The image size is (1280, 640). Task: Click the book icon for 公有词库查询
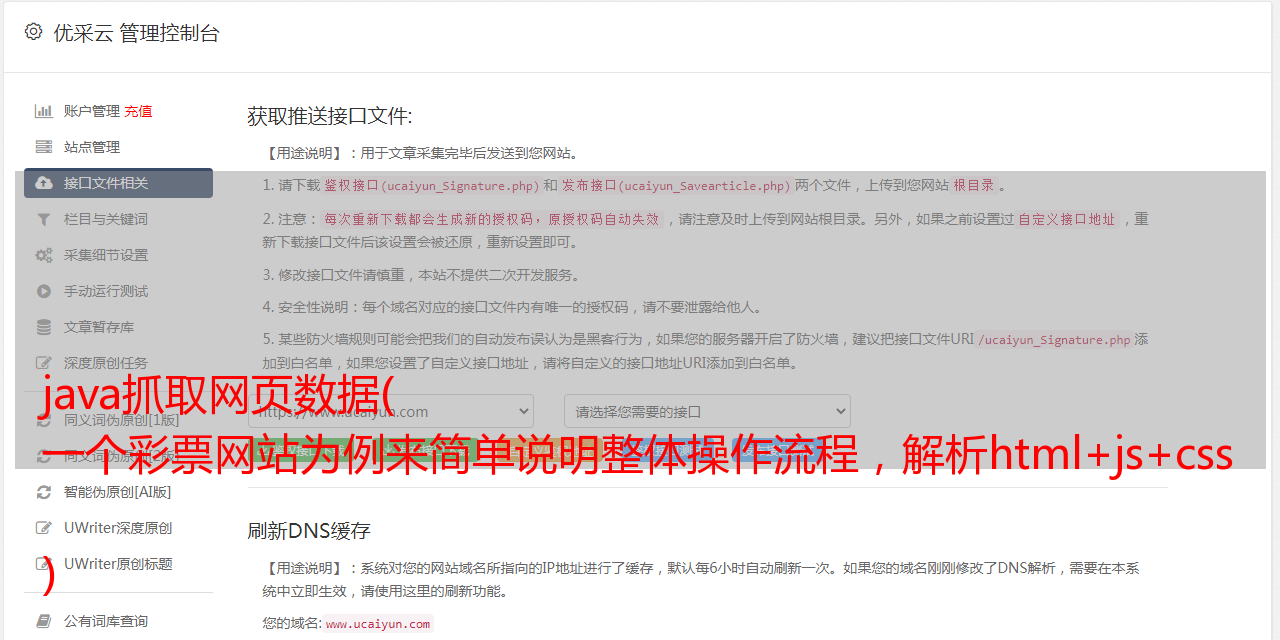pyautogui.click(x=44, y=621)
